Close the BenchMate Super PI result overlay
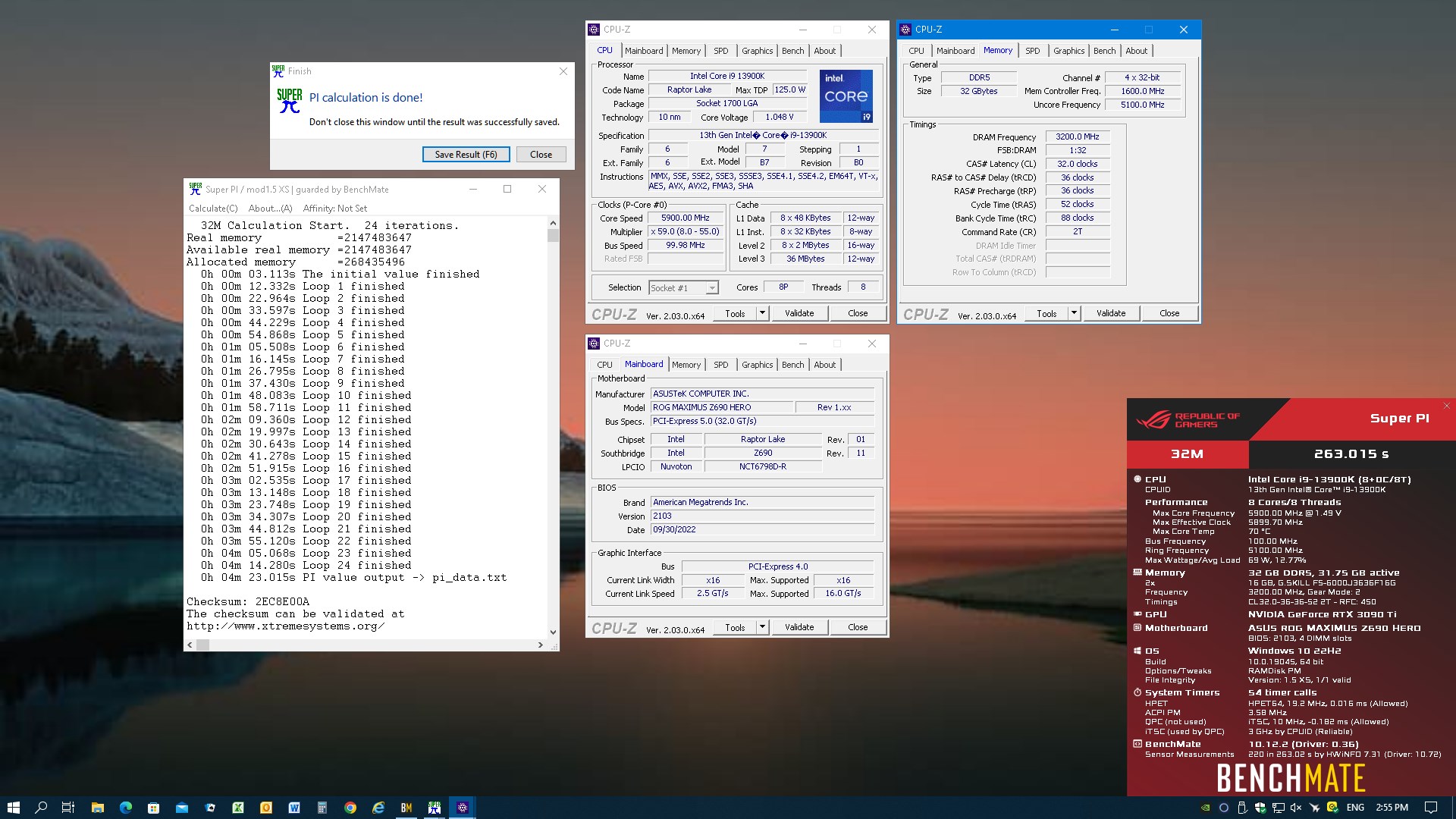Viewport: 1456px width, 819px height. coord(1447,406)
